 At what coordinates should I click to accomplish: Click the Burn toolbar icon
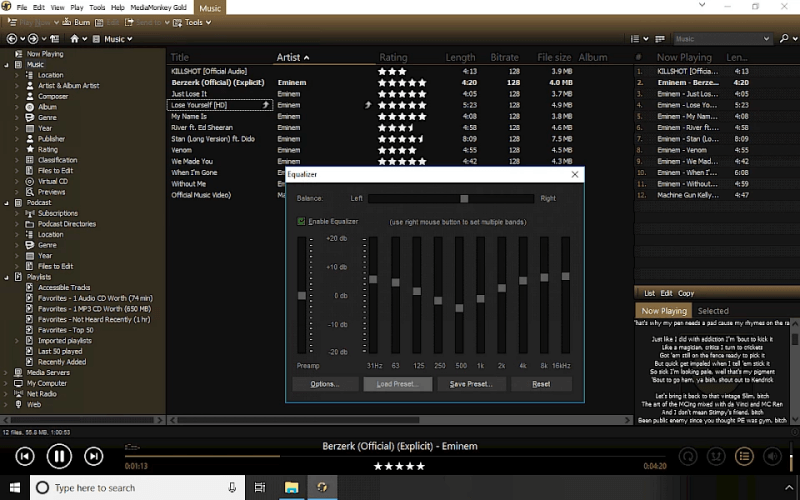pos(80,22)
